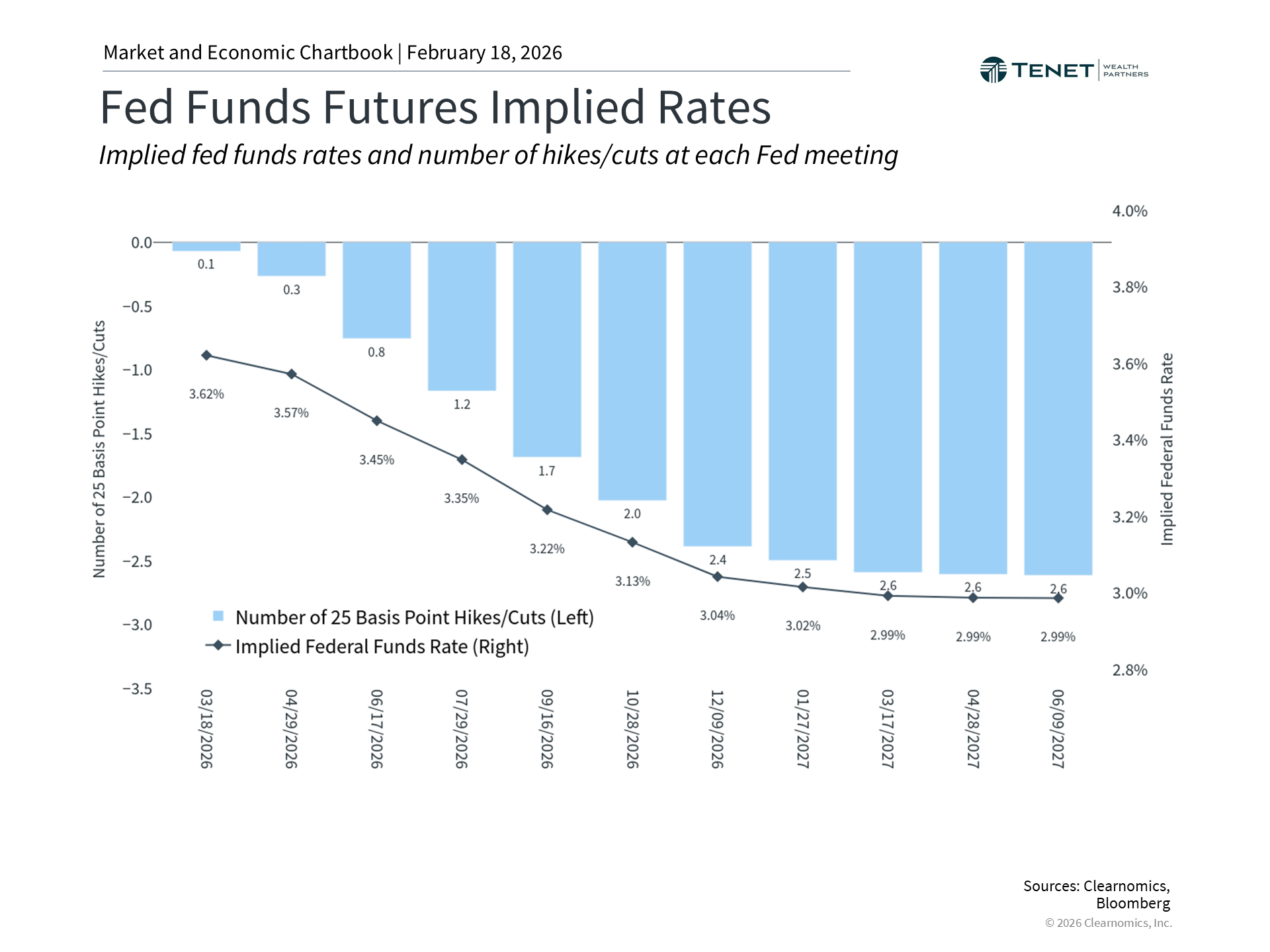This screenshot has width=1270, height=952.
Task: Click the light blue legend square swatch
Action: coord(218,616)
